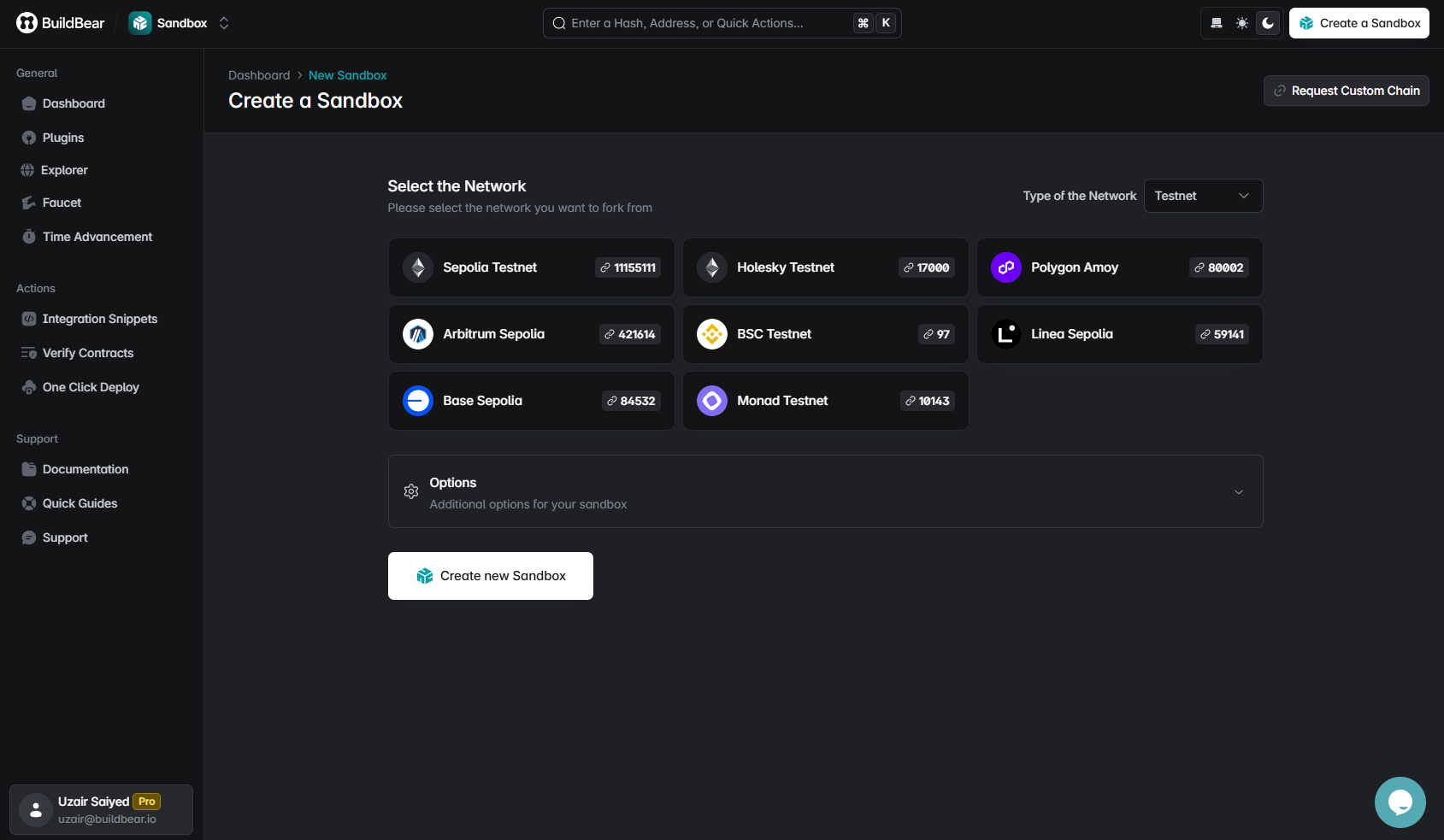
Task: Click chain ID 84532 badge
Action: point(631,401)
